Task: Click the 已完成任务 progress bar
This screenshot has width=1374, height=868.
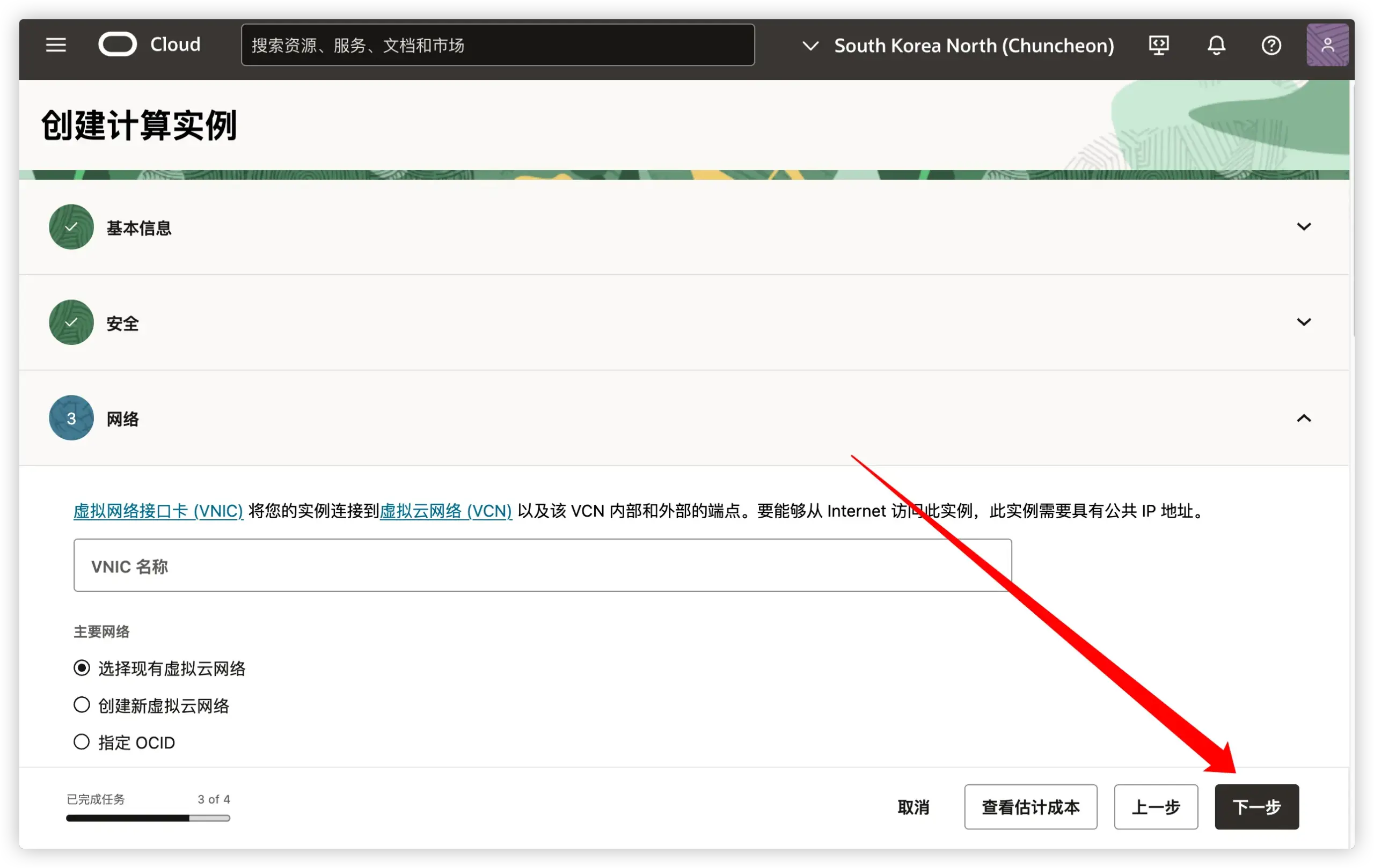Action: 148,818
